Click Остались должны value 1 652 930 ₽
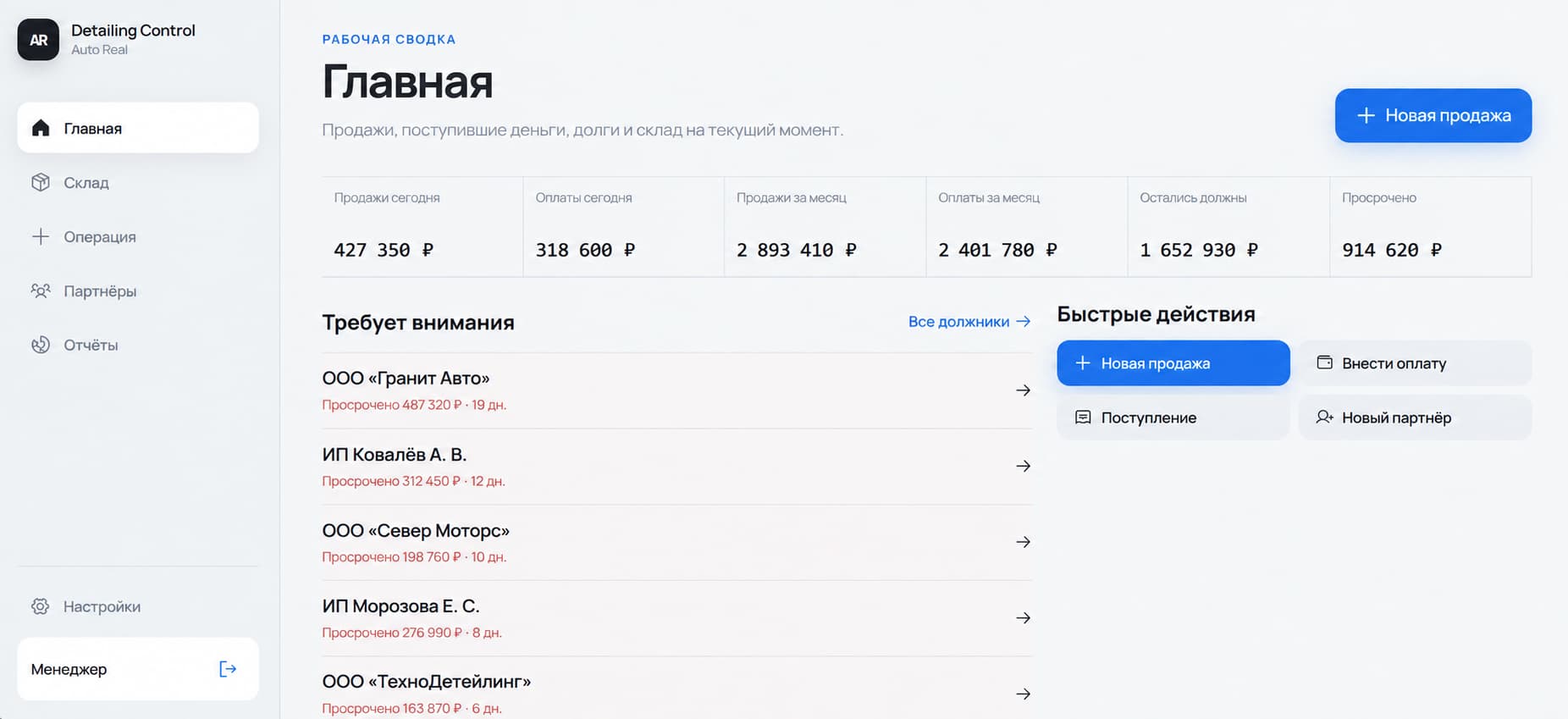This screenshot has width=1568, height=719. click(1199, 250)
